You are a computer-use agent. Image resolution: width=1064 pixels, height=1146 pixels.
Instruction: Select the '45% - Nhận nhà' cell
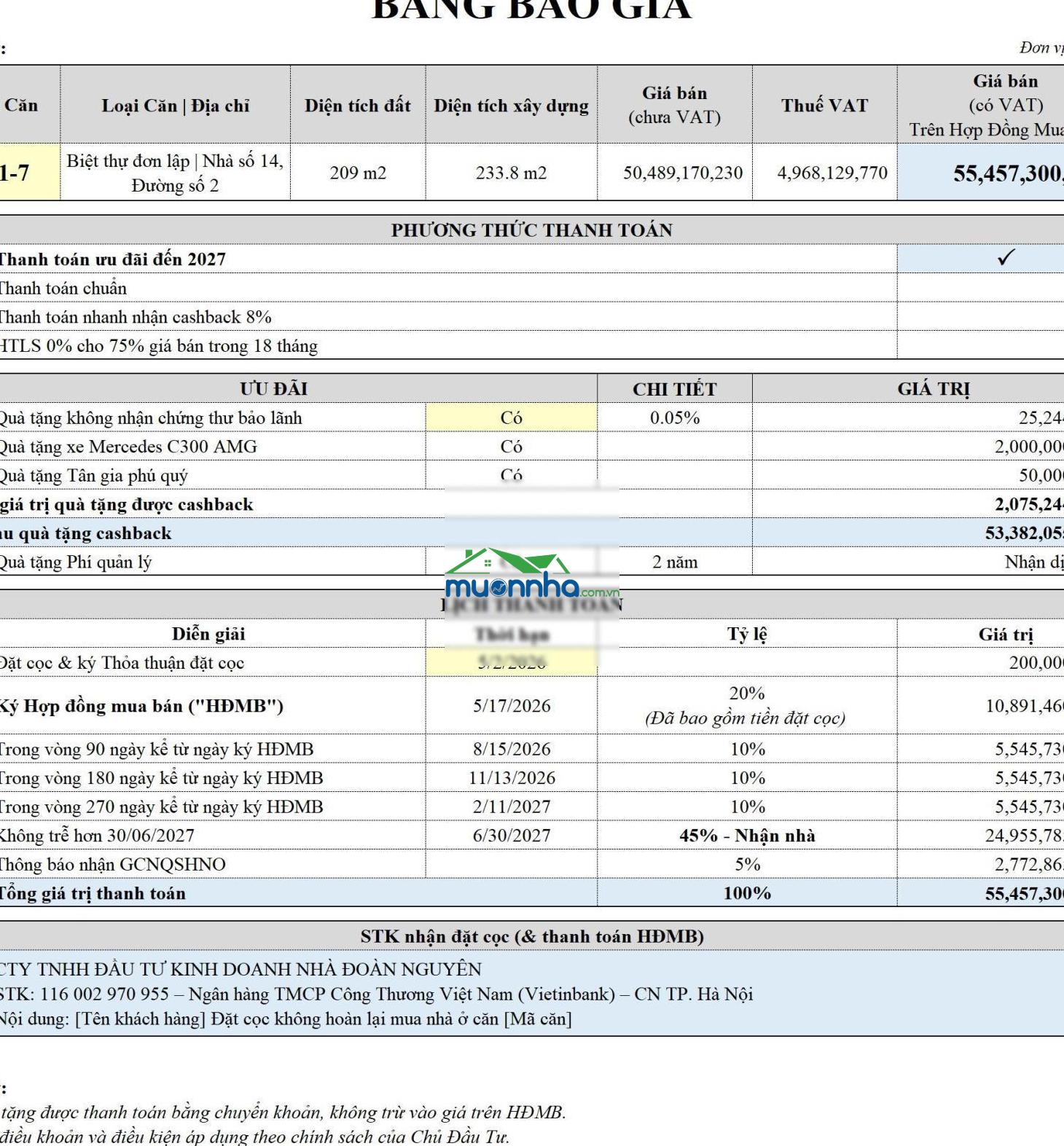tap(748, 836)
